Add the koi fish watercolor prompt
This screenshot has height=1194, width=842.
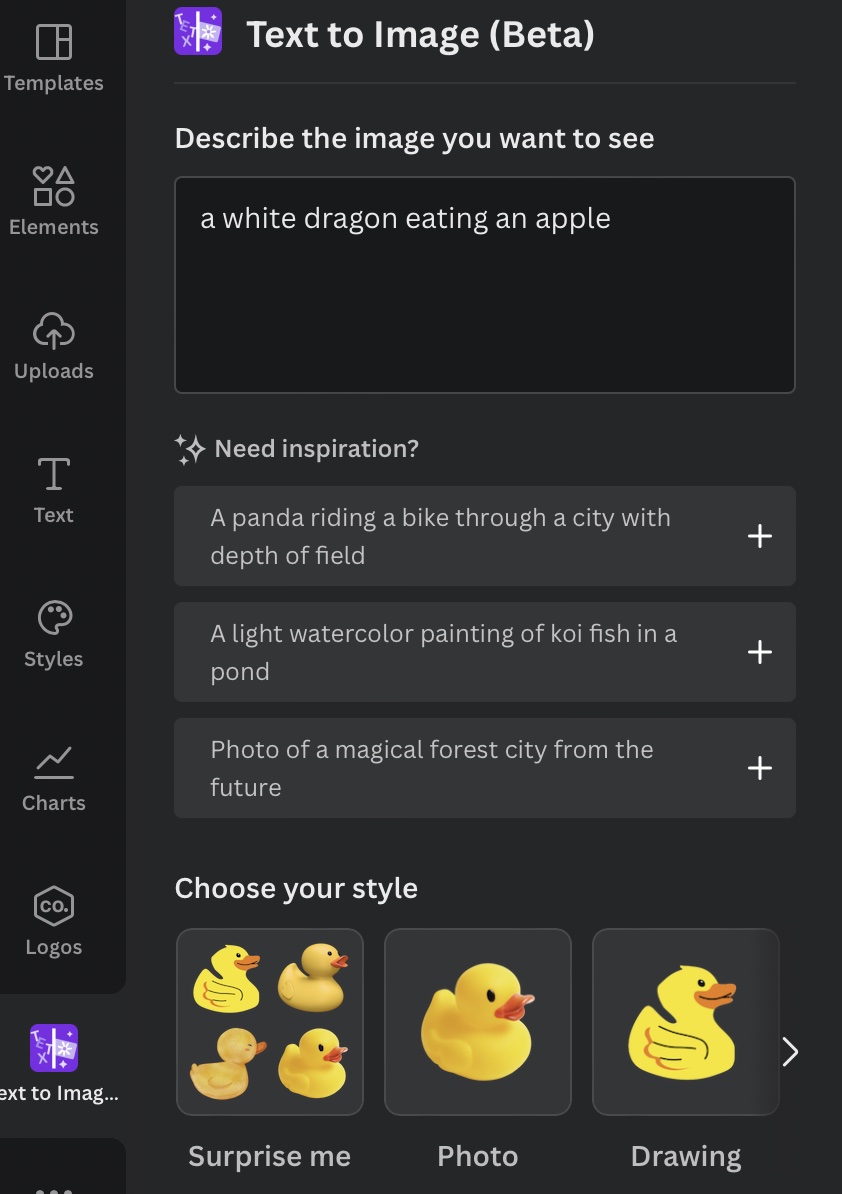click(x=760, y=652)
